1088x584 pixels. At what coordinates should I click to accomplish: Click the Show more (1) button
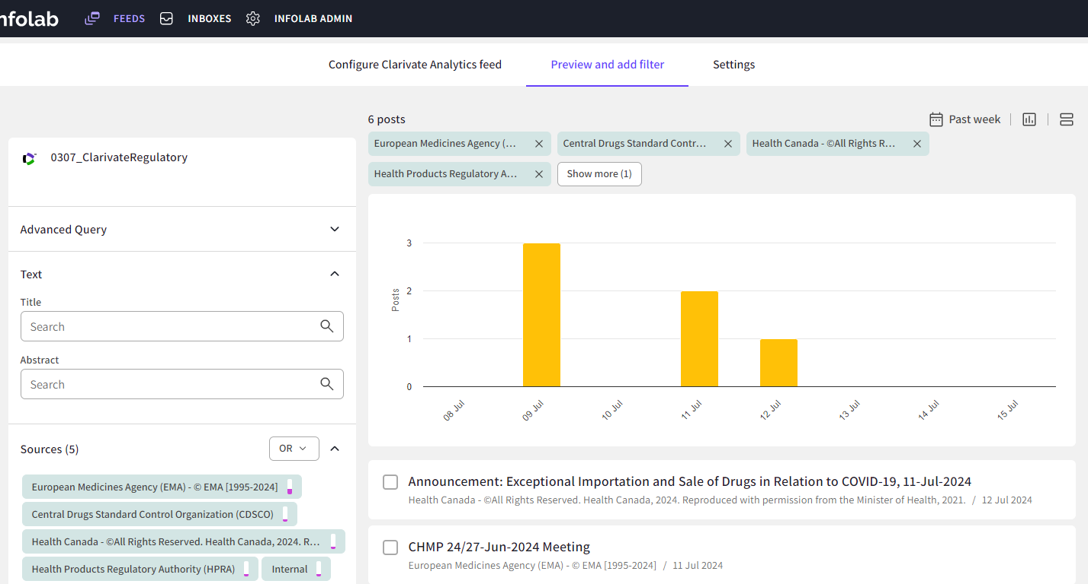click(599, 174)
